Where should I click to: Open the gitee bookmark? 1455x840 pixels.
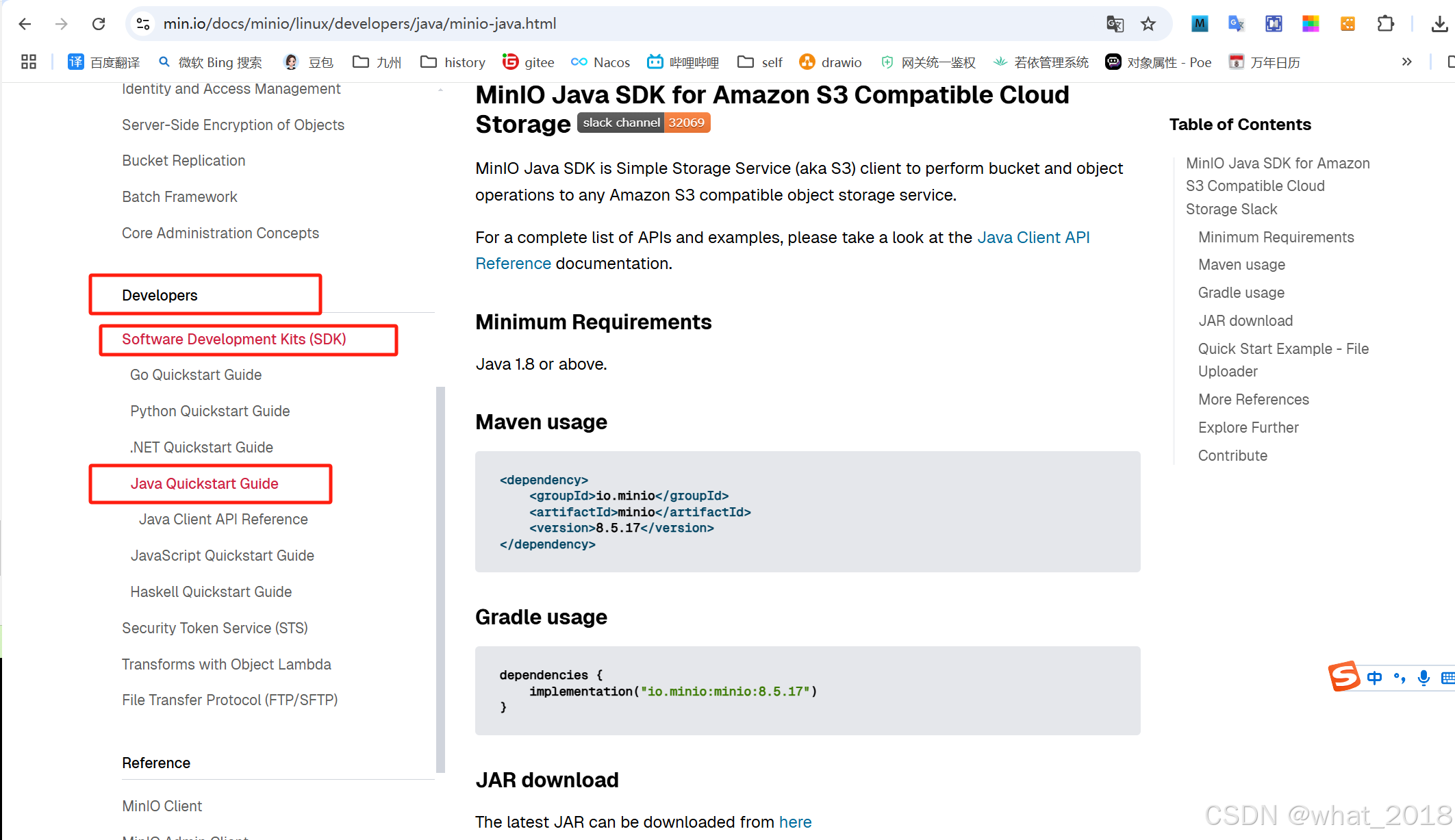528,62
